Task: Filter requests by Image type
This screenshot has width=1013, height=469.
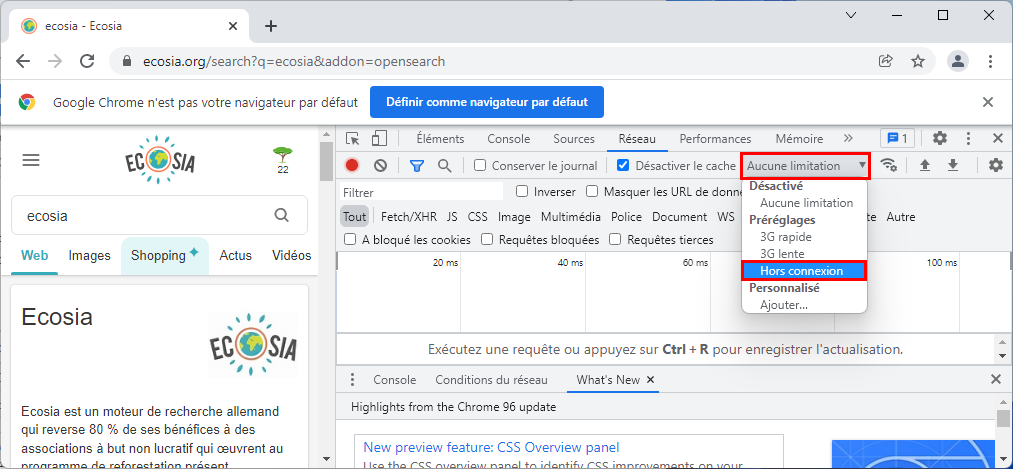Action: tap(514, 217)
